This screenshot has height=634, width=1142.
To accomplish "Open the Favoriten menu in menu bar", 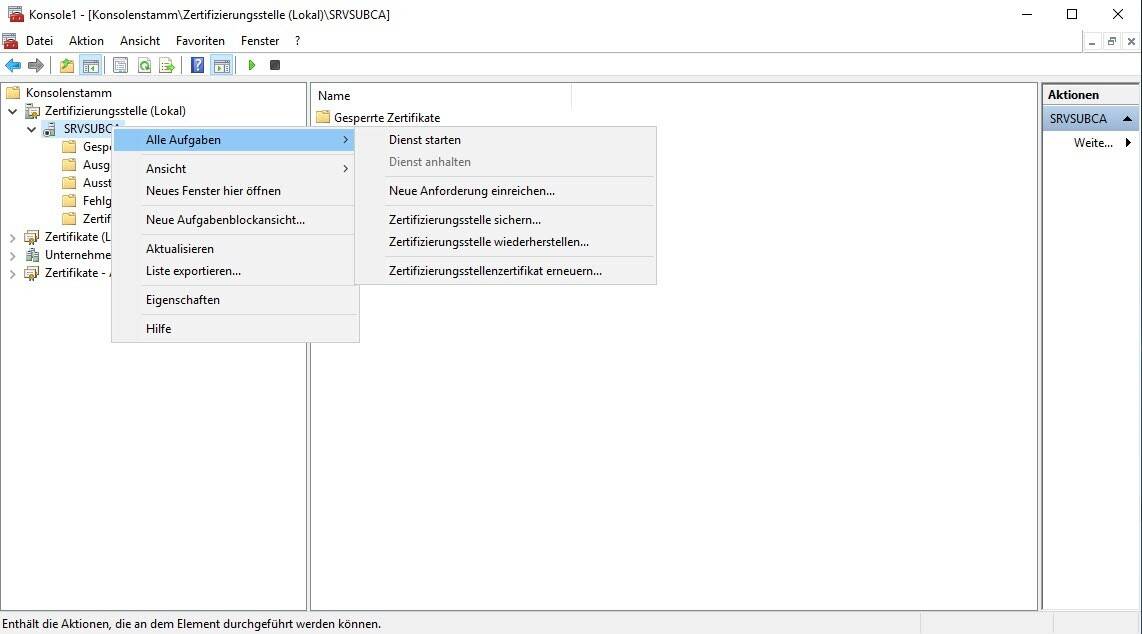I will click(x=200, y=41).
